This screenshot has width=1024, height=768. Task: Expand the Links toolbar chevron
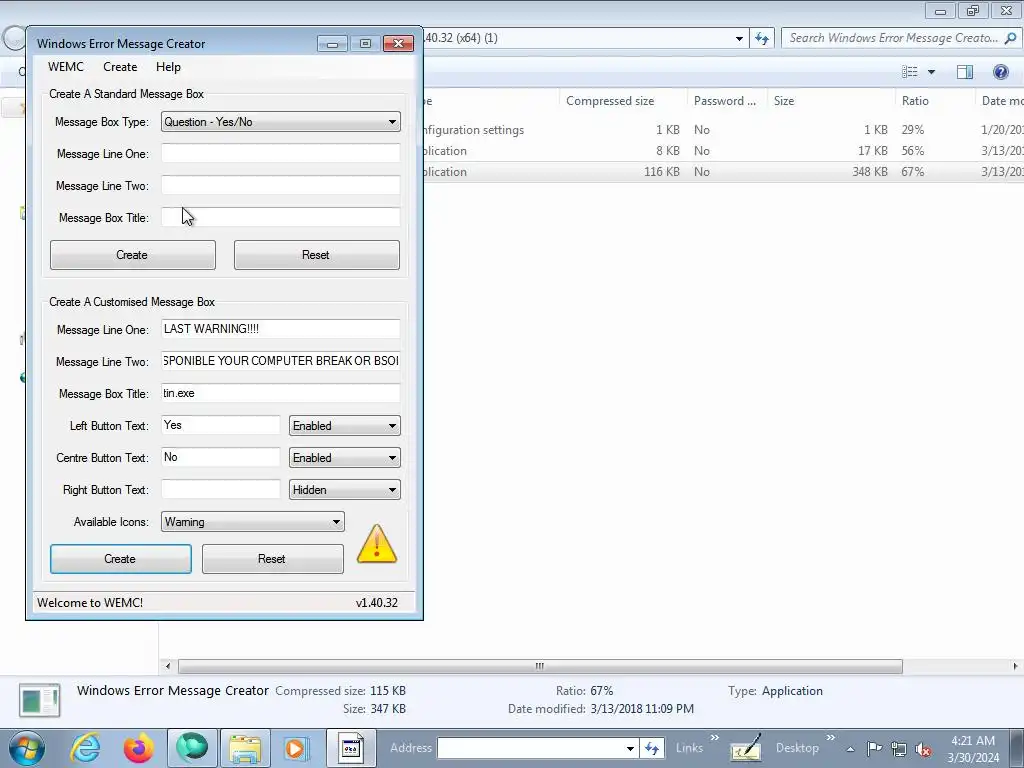tap(714, 739)
